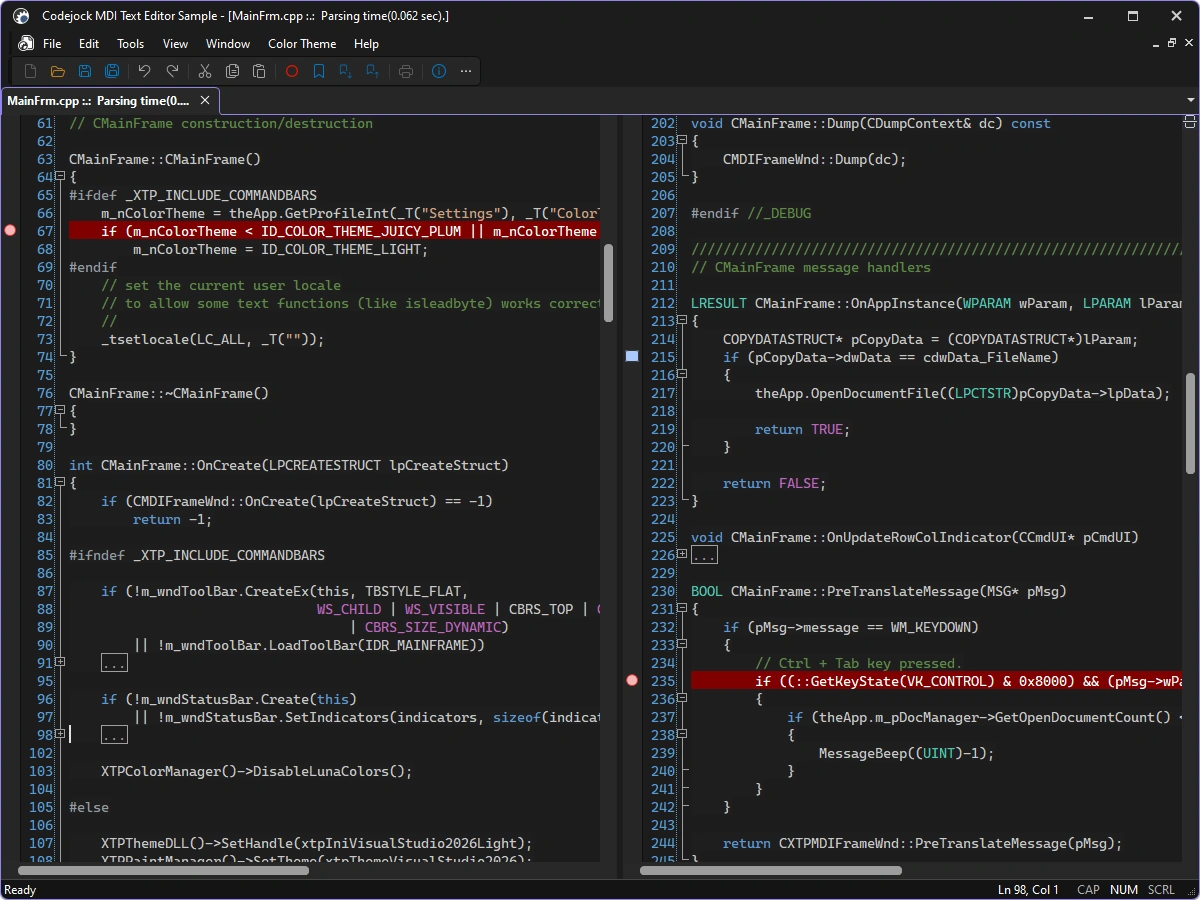Copy selection with toolbar Copy icon
The width and height of the screenshot is (1200, 900).
pyautogui.click(x=232, y=71)
